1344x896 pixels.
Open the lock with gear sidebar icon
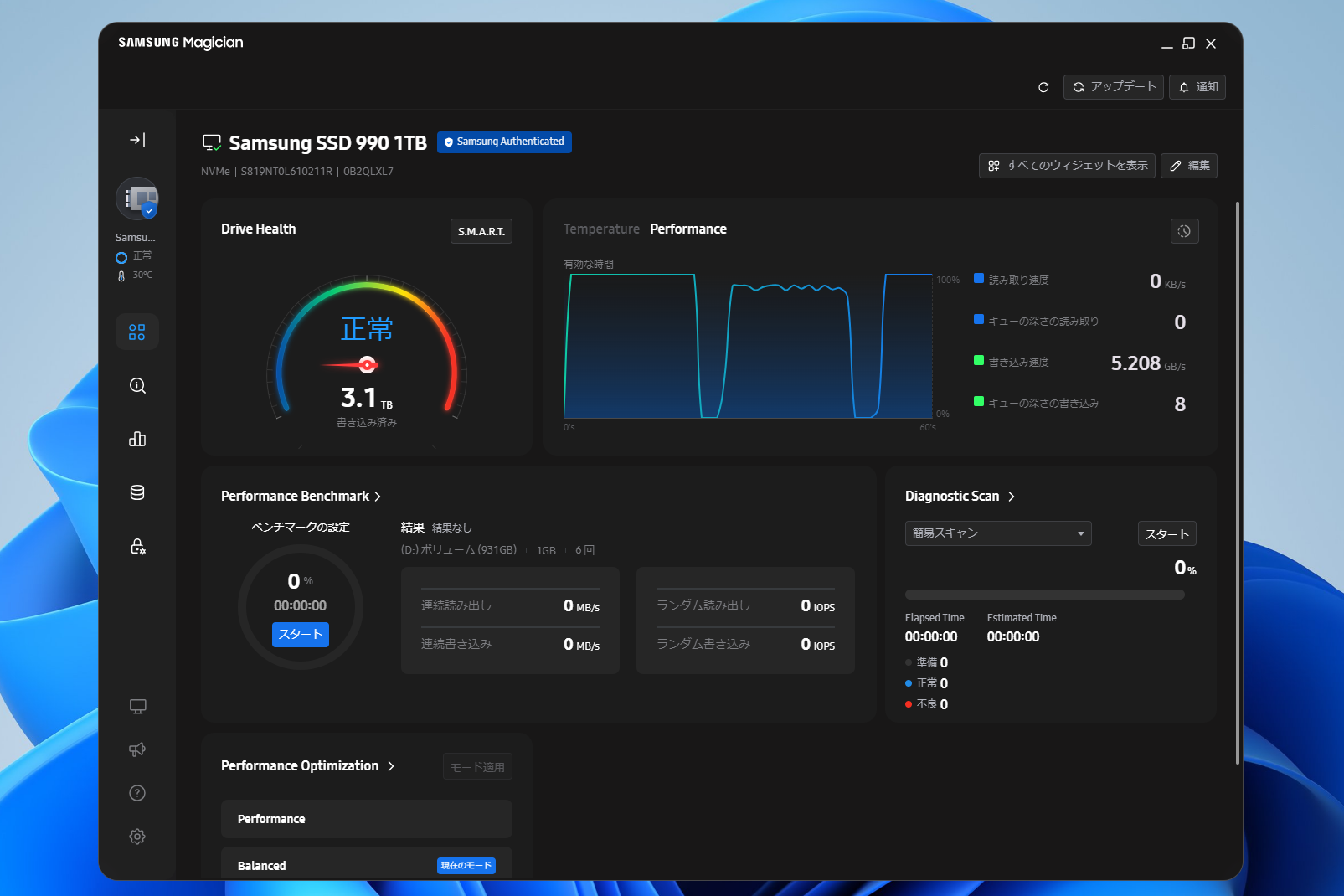137,546
